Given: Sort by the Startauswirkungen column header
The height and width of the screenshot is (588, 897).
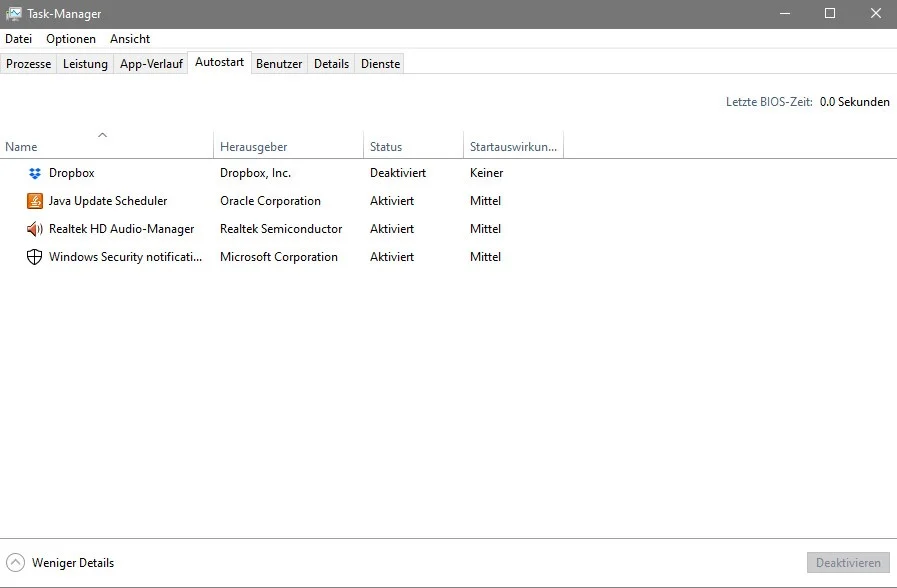Looking at the screenshot, I should pyautogui.click(x=513, y=144).
